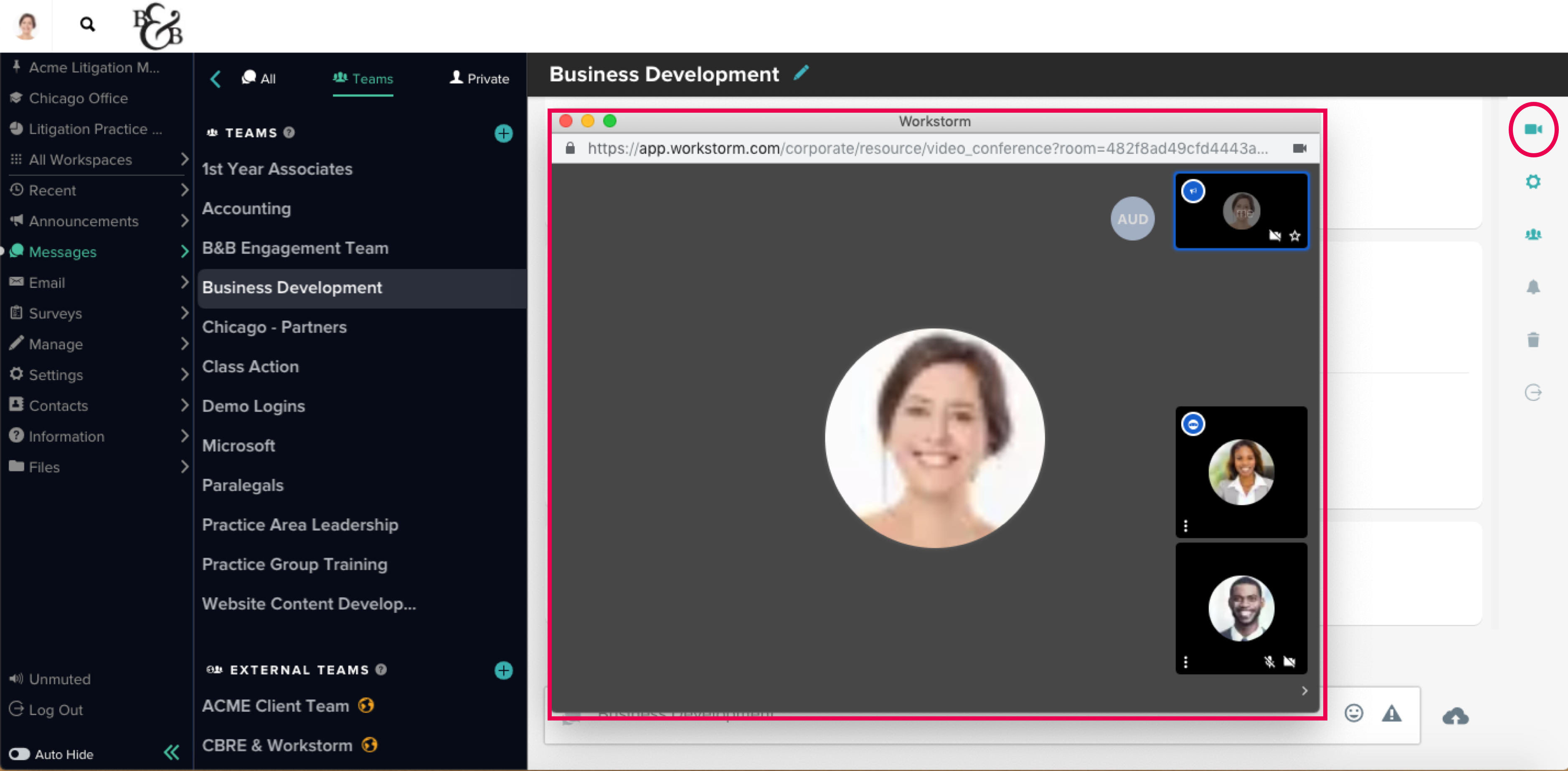The height and width of the screenshot is (771, 1568).
Task: Add a new external team plus icon
Action: click(503, 670)
